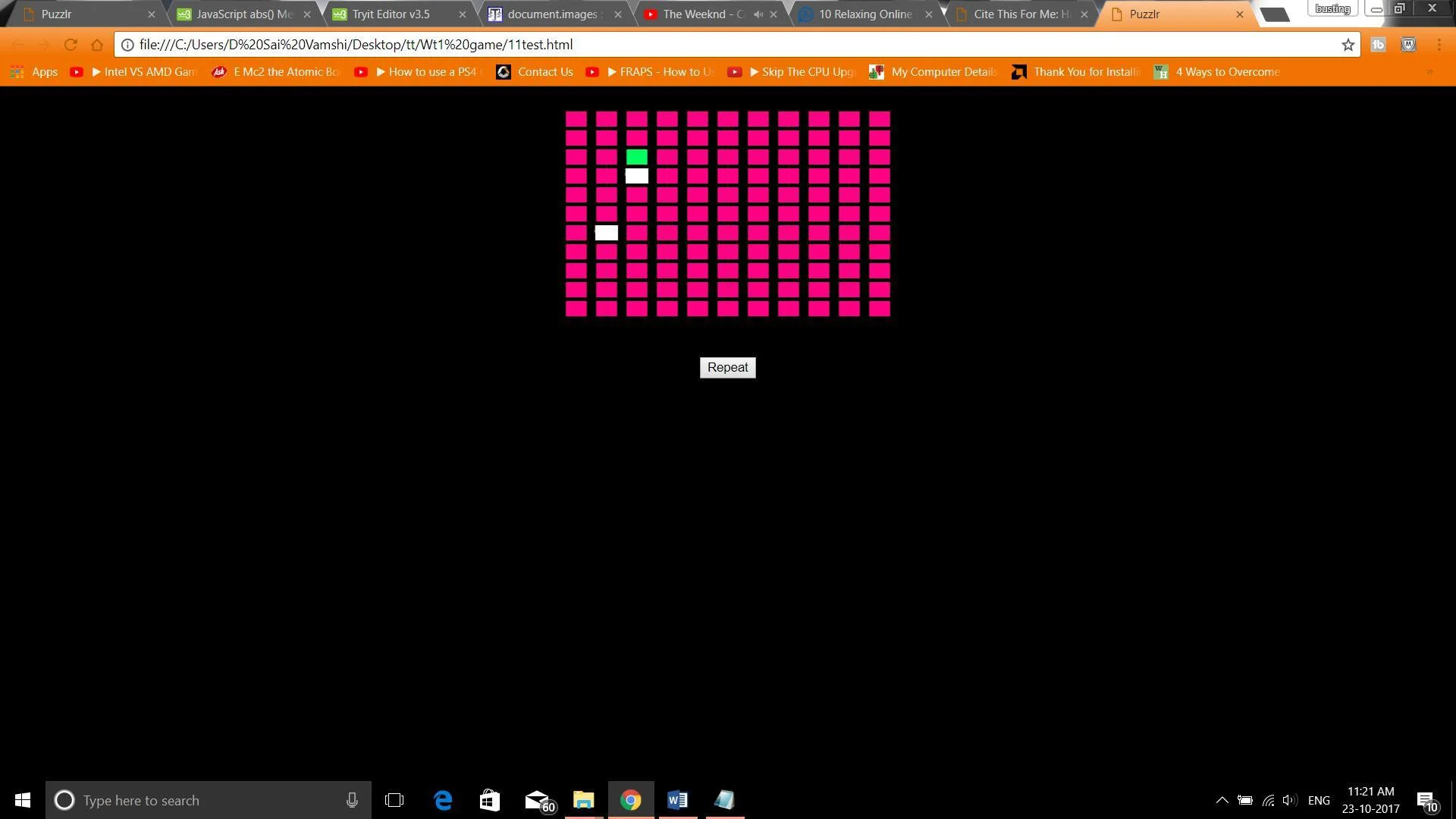Click the Repeat button
Viewport: 1456px width, 819px height.
727,368
